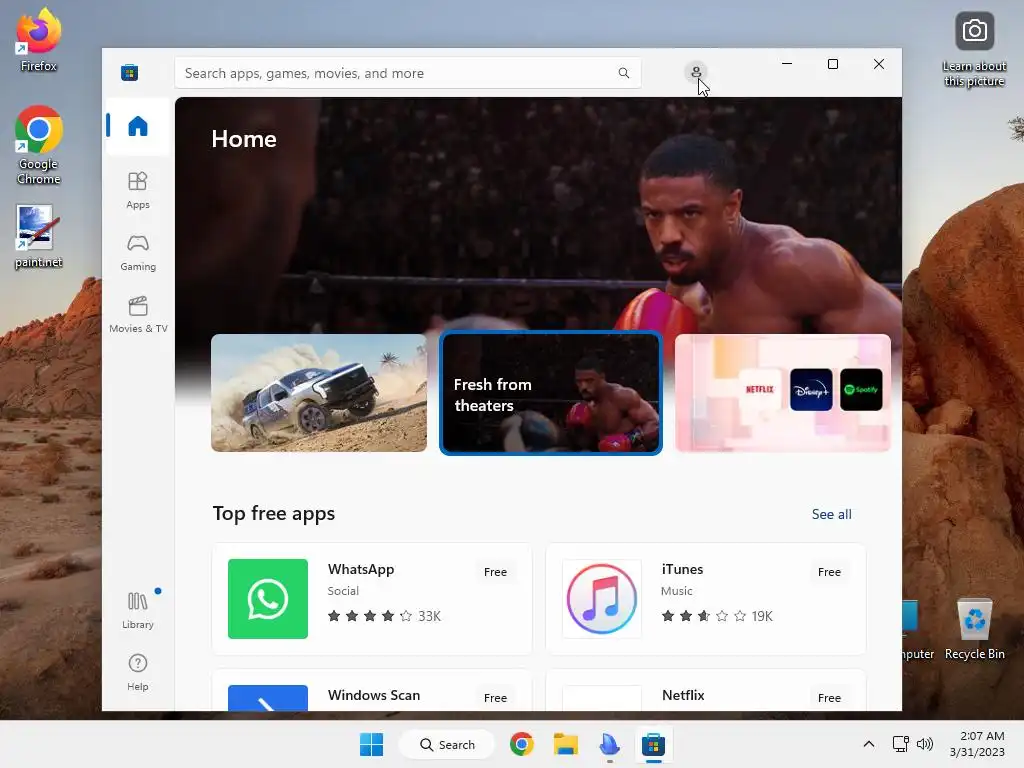
Task: Minimize the Microsoft Store window
Action: tap(787, 64)
